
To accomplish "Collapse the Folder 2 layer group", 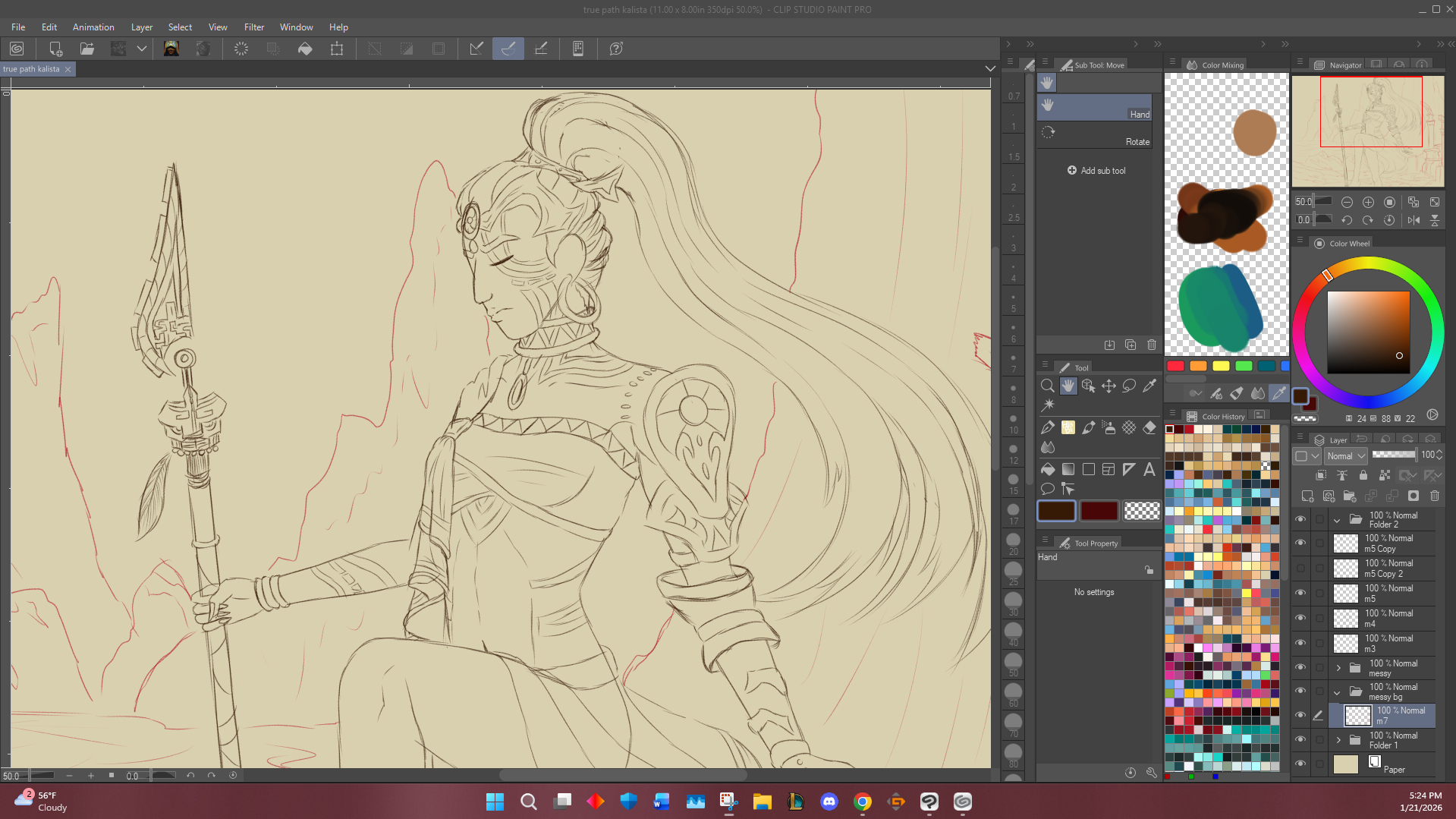I will click(1337, 521).
